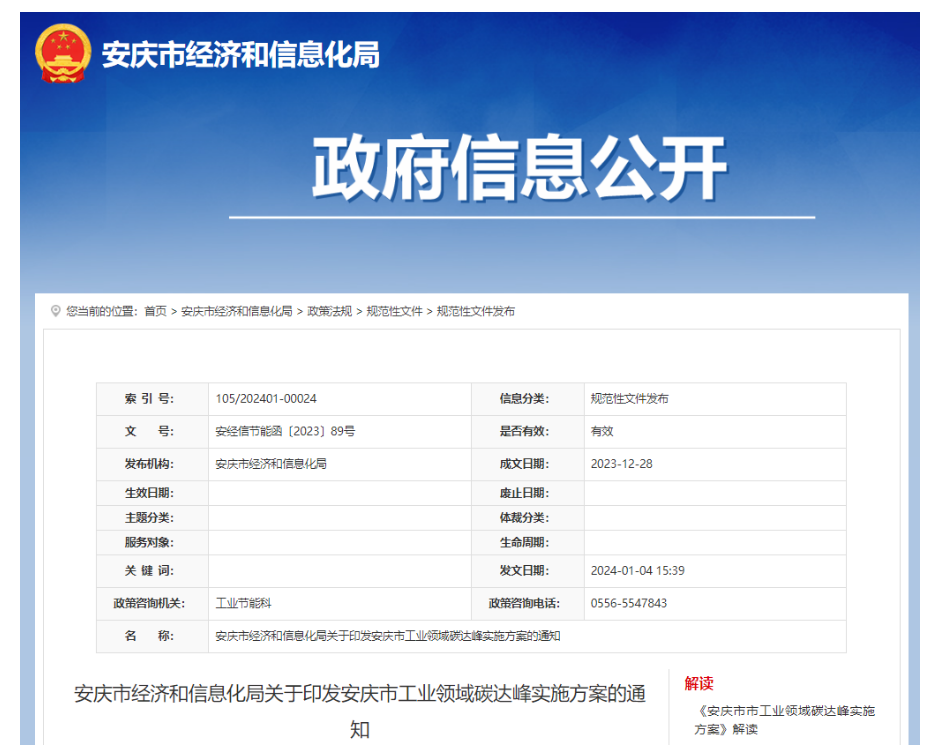Select 规范性文件发布 at end of breadcrumb
Image resolution: width=942 pixels, height=750 pixels.
point(476,311)
